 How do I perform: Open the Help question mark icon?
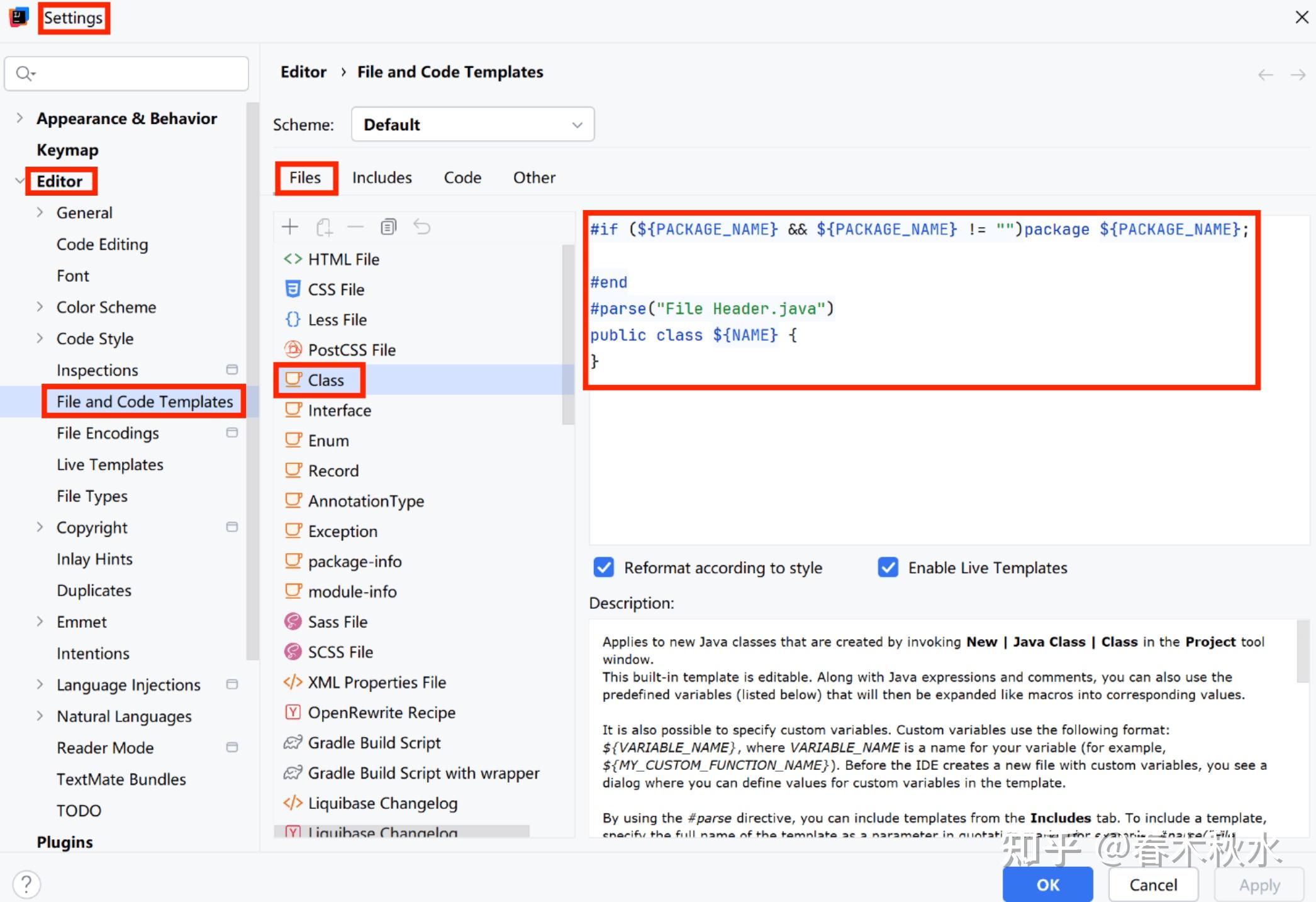26,884
